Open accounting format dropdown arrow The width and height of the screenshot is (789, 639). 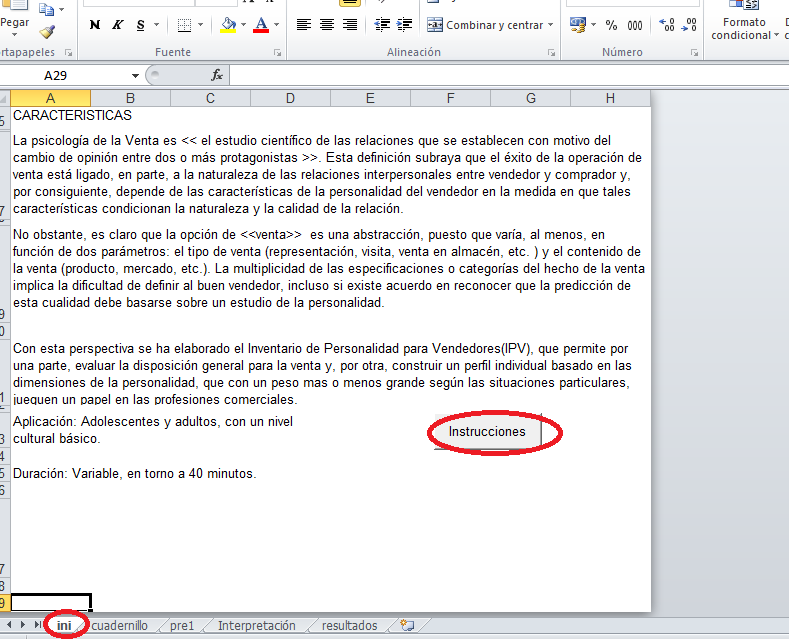click(594, 25)
